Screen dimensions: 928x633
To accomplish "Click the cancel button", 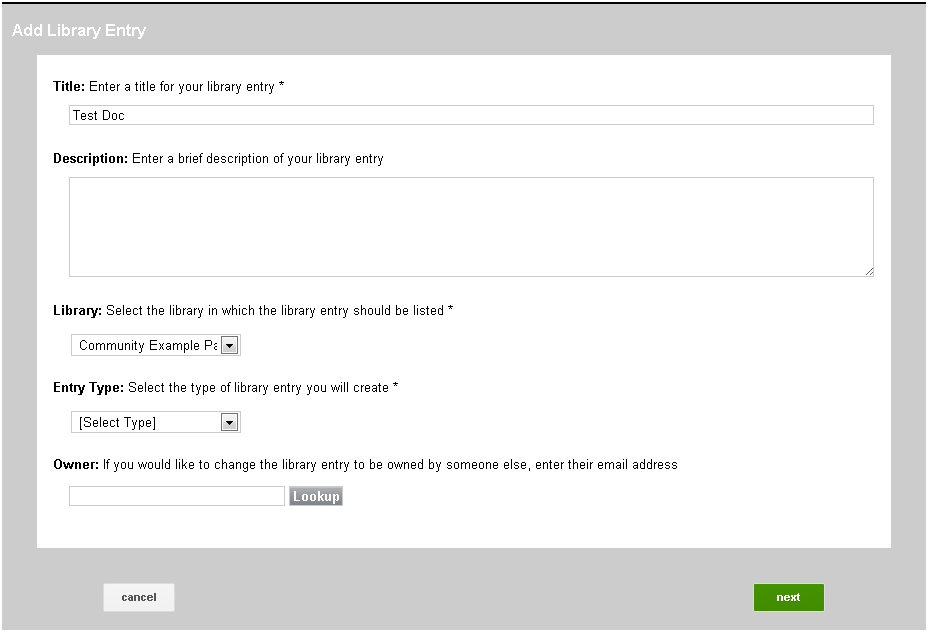I will (139, 597).
